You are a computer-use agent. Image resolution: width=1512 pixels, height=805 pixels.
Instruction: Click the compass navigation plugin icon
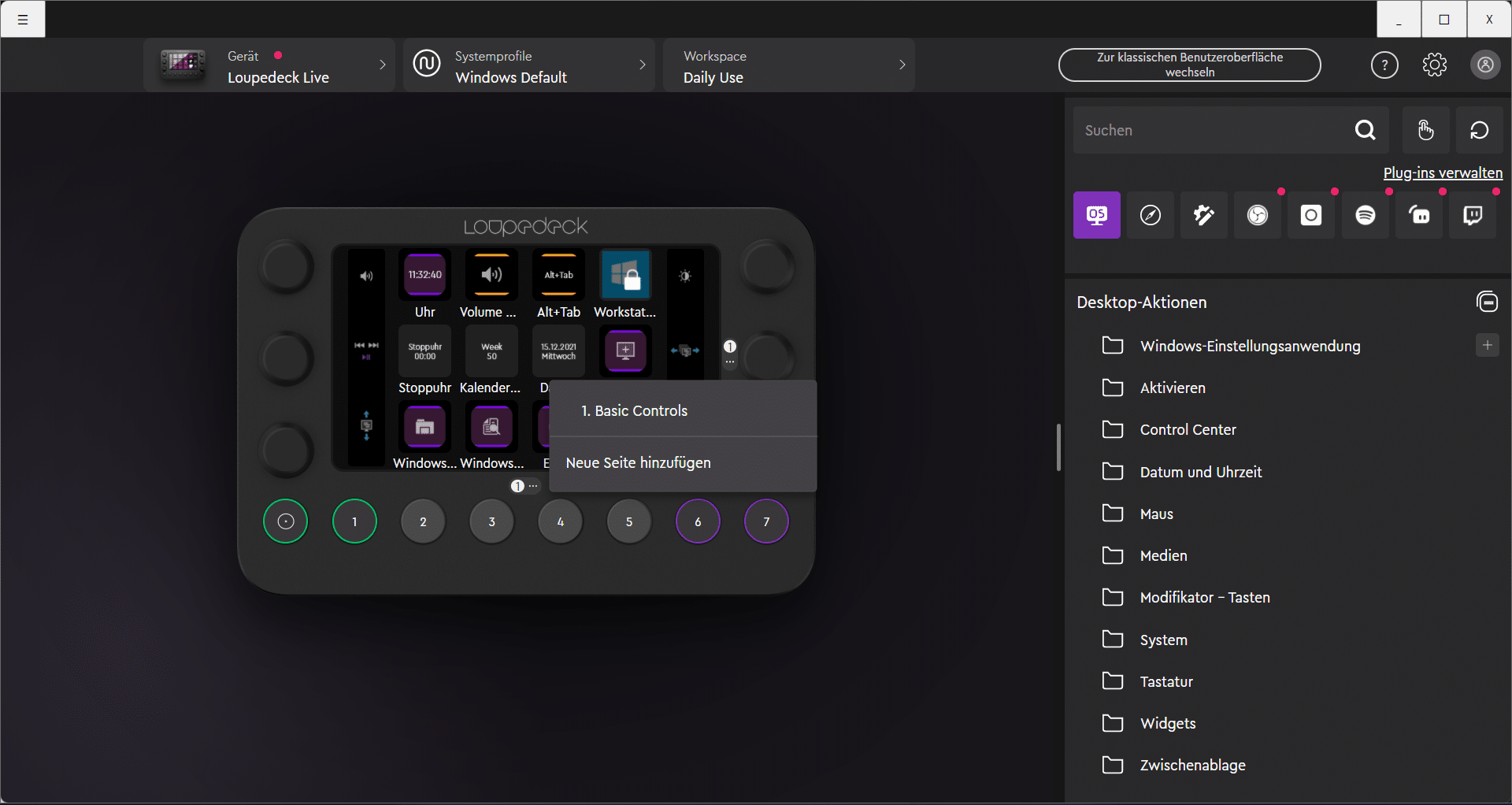pyautogui.click(x=1151, y=215)
